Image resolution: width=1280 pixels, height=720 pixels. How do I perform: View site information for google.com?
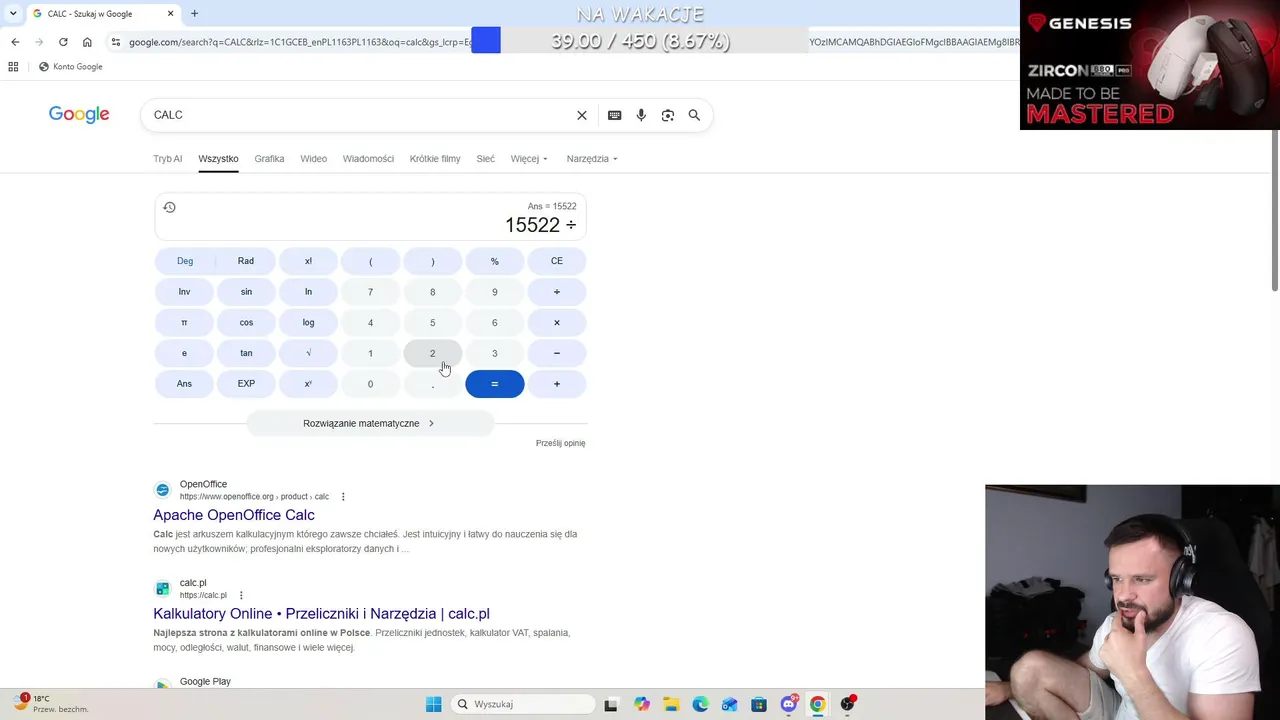pyautogui.click(x=116, y=42)
